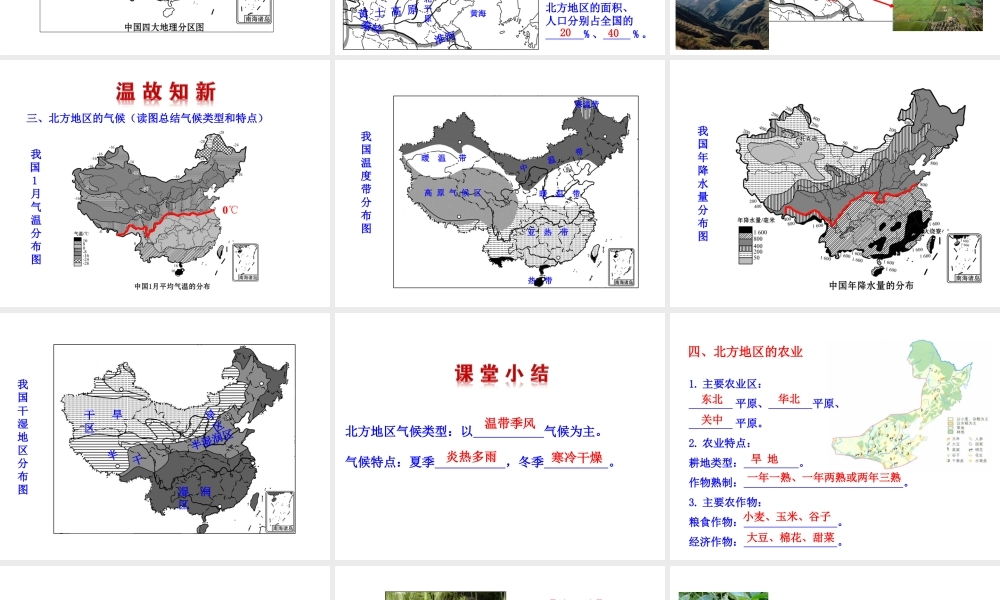Click the label '3. 主要农作物:'
The width and height of the screenshot is (1000, 600).
click(x=725, y=502)
